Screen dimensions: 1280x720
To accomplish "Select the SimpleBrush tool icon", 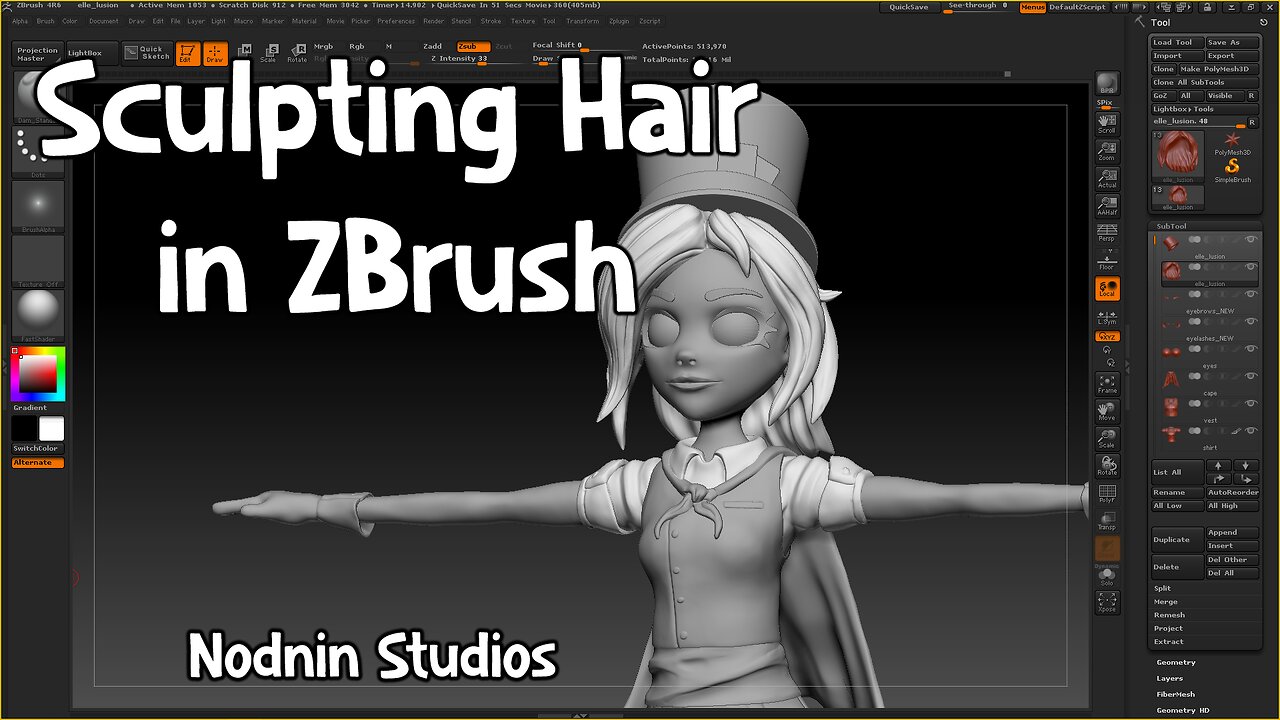I will click(x=1232, y=170).
